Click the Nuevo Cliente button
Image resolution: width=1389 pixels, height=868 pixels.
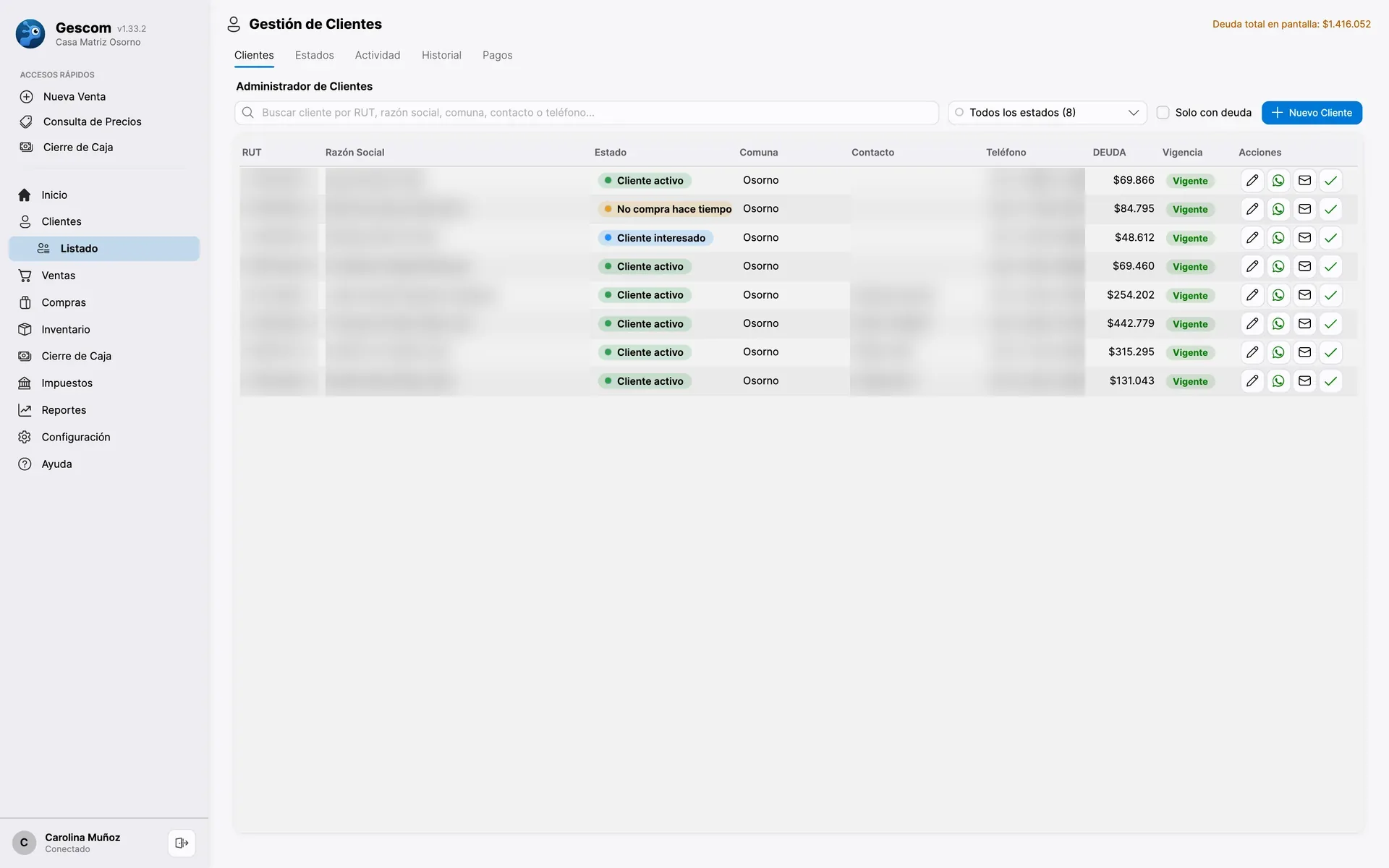click(1312, 113)
